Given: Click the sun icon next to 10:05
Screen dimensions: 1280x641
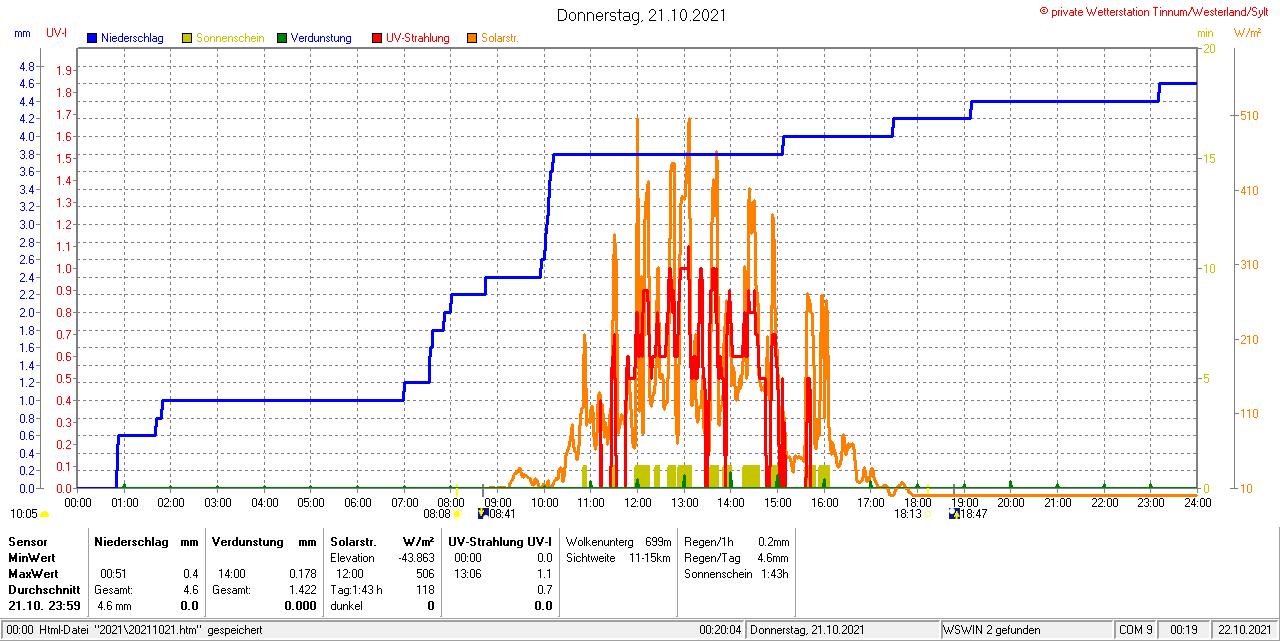Looking at the screenshot, I should click(x=45, y=515).
